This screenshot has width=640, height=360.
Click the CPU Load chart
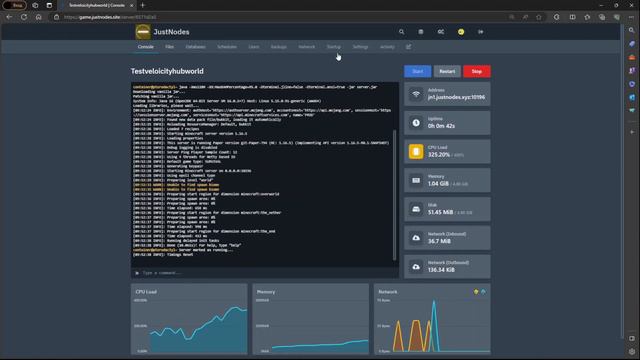point(189,319)
